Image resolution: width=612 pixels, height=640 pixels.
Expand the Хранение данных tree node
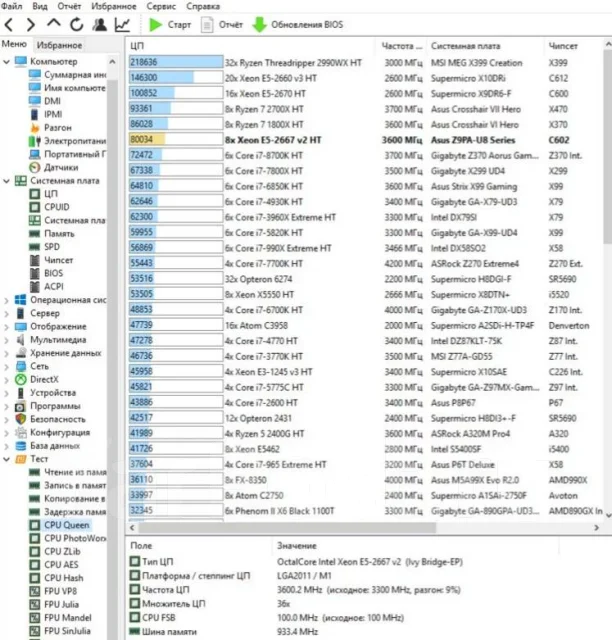tap(6, 353)
